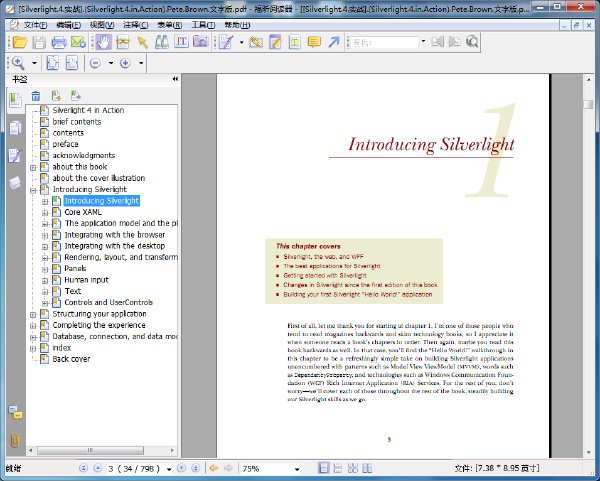The height and width of the screenshot is (481, 600).
Task: Click the fit width icon
Action: point(72,63)
